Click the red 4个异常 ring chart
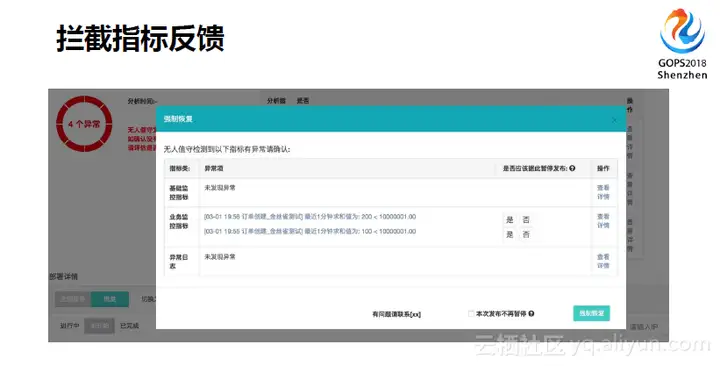This screenshot has width=720, height=366. click(x=84, y=124)
